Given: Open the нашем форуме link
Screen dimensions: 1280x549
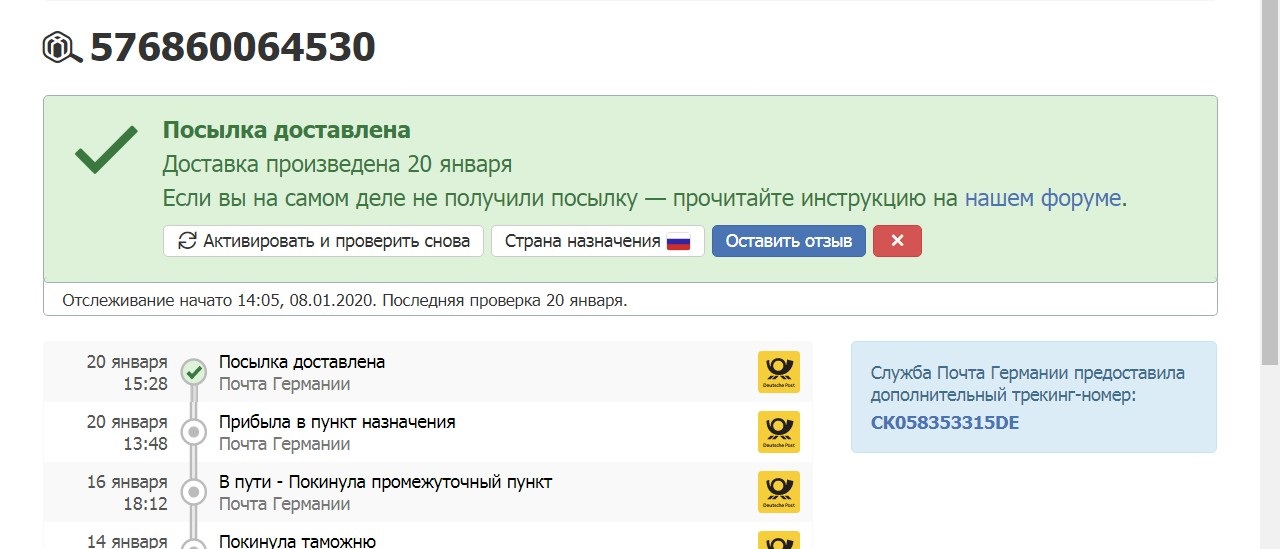Looking at the screenshot, I should point(1043,198).
